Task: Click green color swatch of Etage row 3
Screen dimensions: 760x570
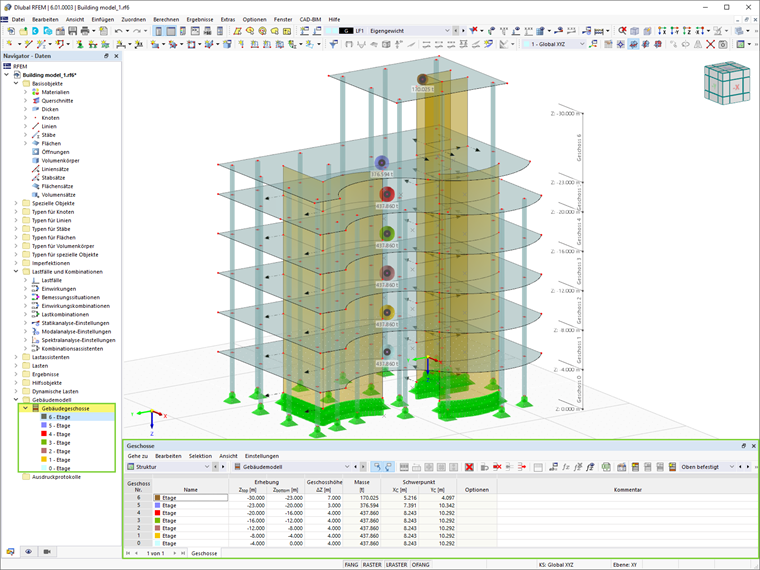Action: pyautogui.click(x=157, y=521)
